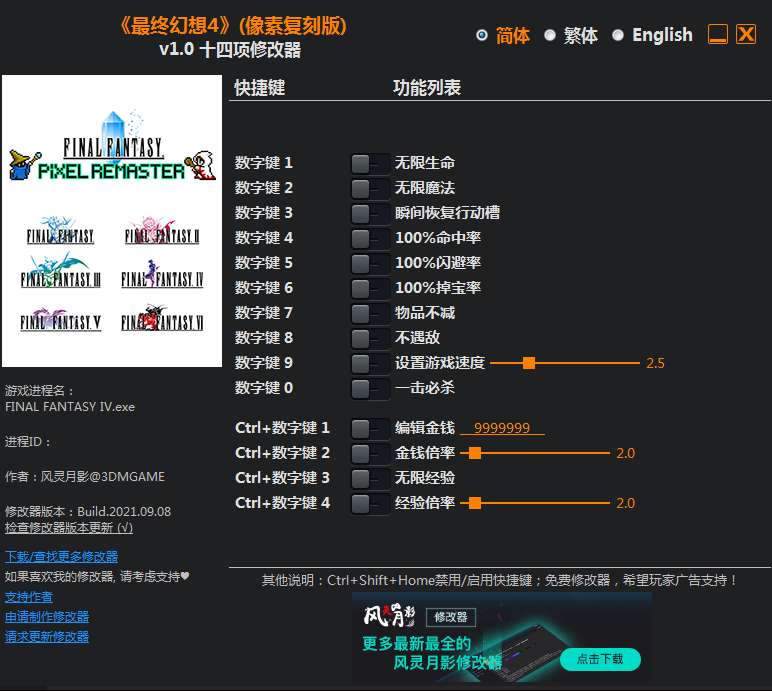
Task: Close the trainer window with X
Action: (x=746, y=34)
